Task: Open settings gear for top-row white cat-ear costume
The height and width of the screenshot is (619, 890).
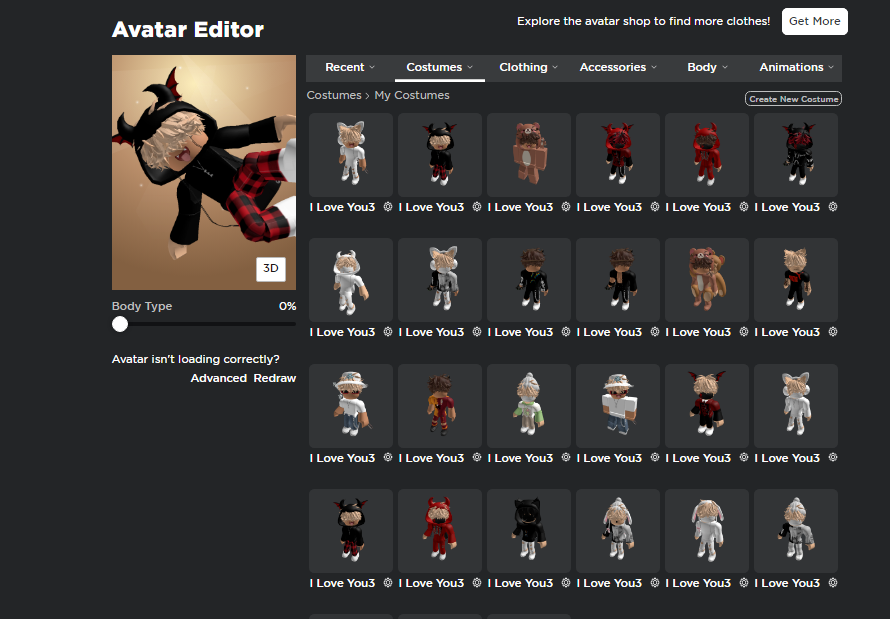Action: click(x=388, y=207)
